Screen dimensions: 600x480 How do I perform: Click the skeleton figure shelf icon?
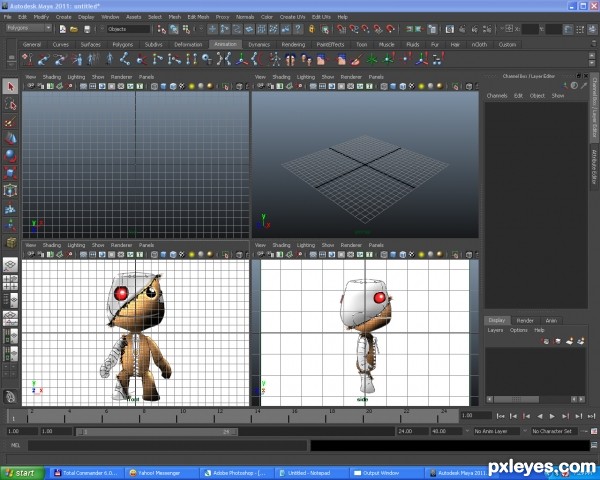coord(274,59)
